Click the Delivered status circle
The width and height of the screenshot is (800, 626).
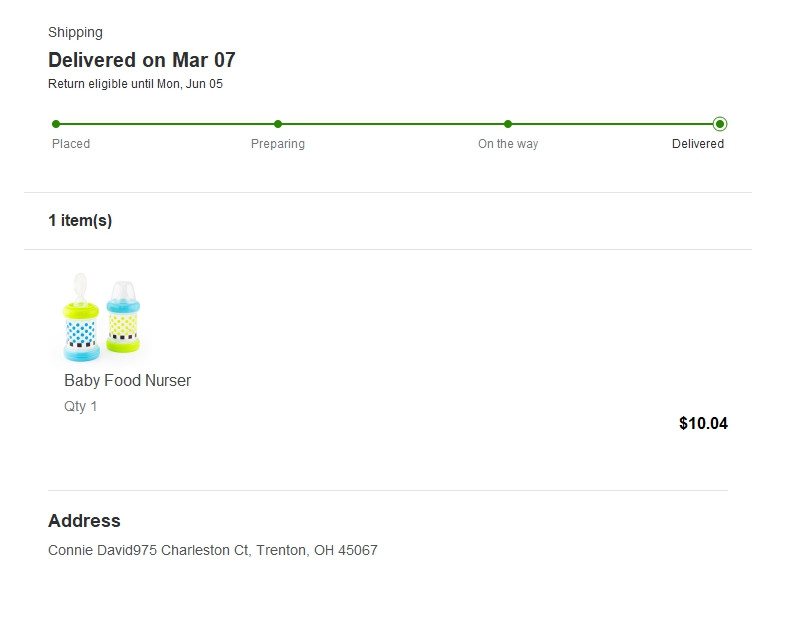point(720,124)
